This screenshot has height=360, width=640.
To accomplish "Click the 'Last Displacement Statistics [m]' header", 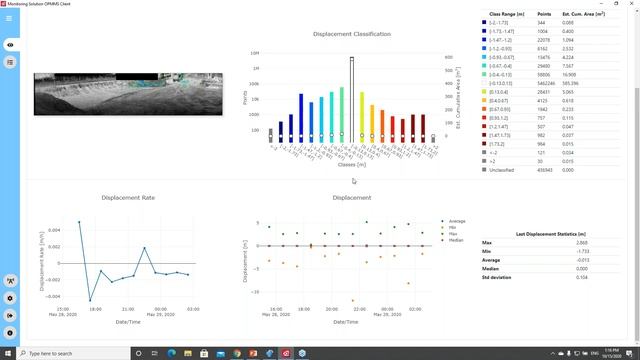I will tap(551, 234).
